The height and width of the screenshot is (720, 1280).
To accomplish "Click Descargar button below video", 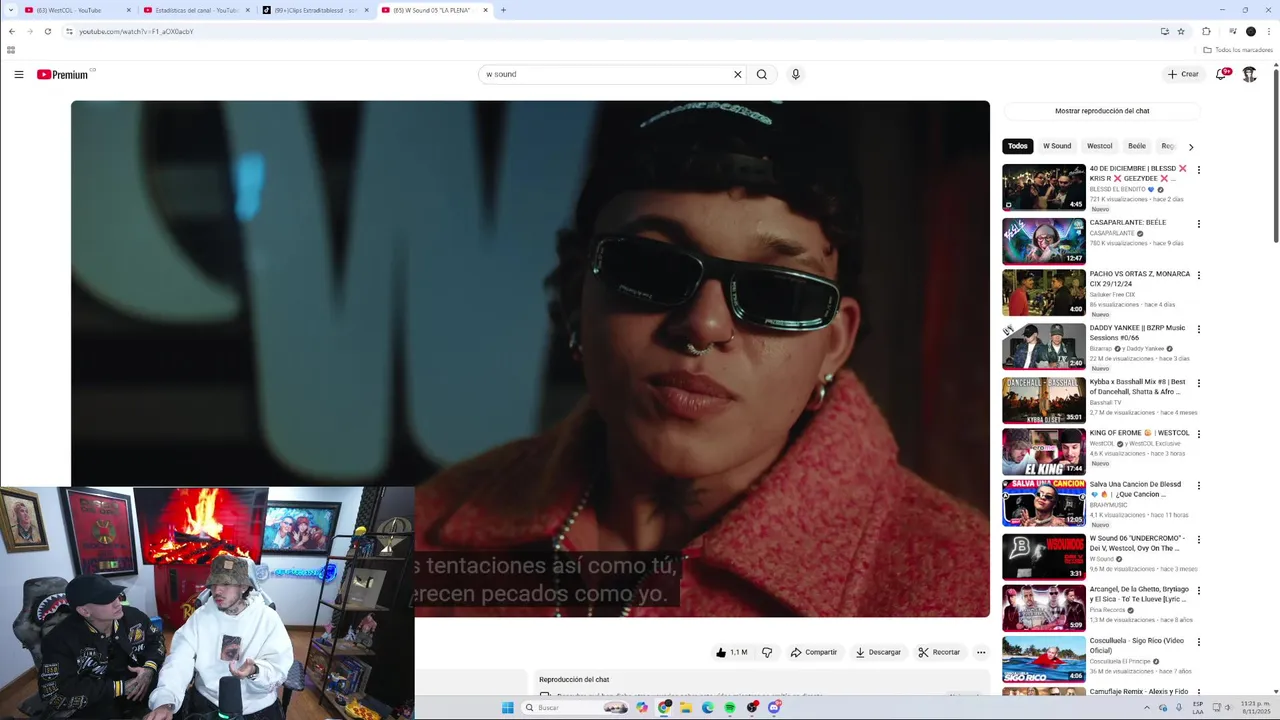I will pos(877,652).
